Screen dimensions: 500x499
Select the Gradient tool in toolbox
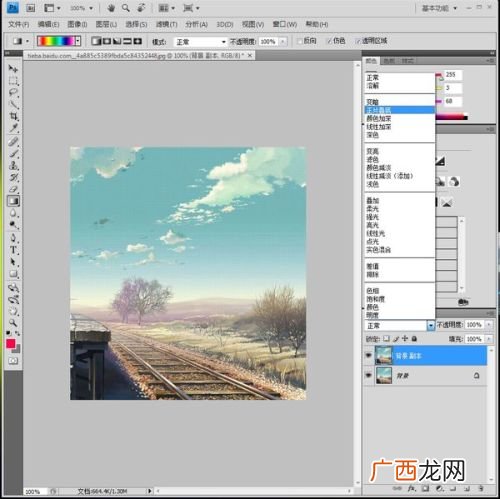pyautogui.click(x=13, y=201)
